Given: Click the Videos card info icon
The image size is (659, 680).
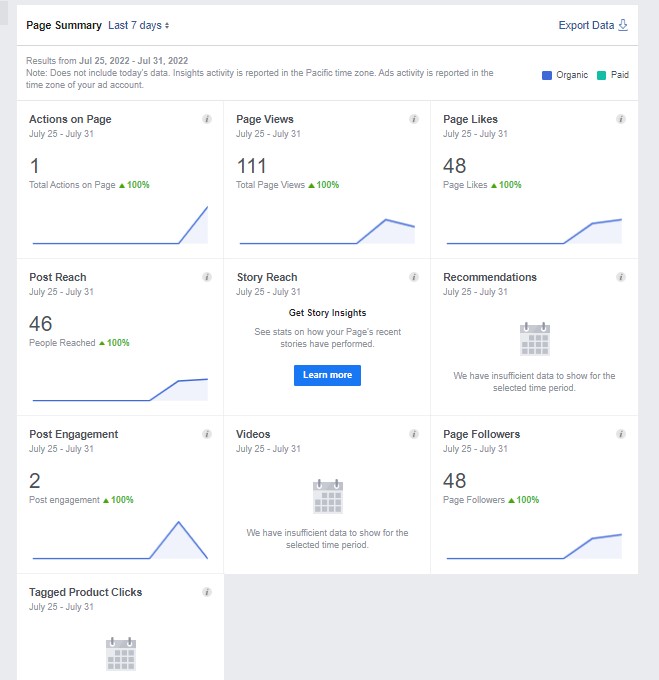Looking at the screenshot, I should 414,434.
